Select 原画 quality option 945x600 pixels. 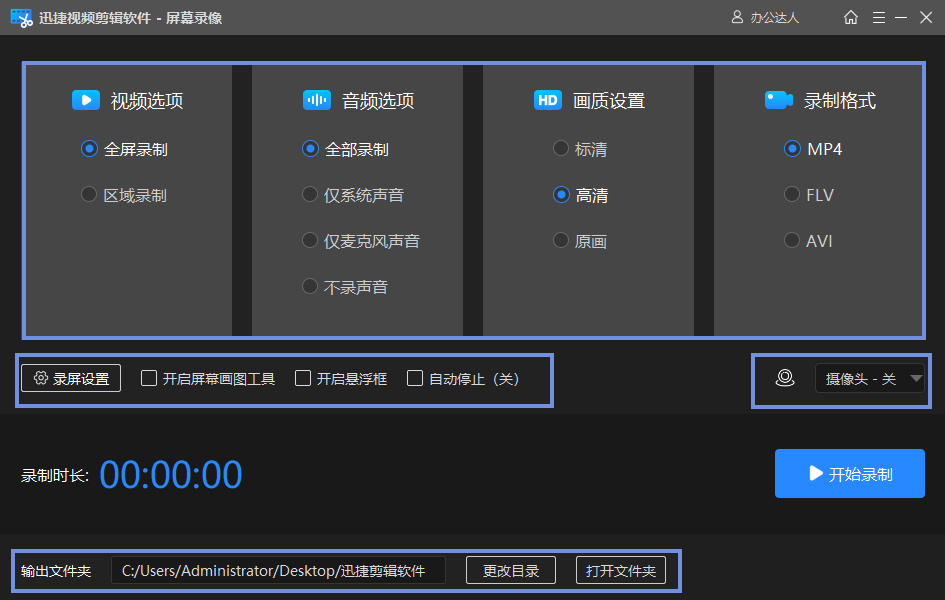point(561,240)
